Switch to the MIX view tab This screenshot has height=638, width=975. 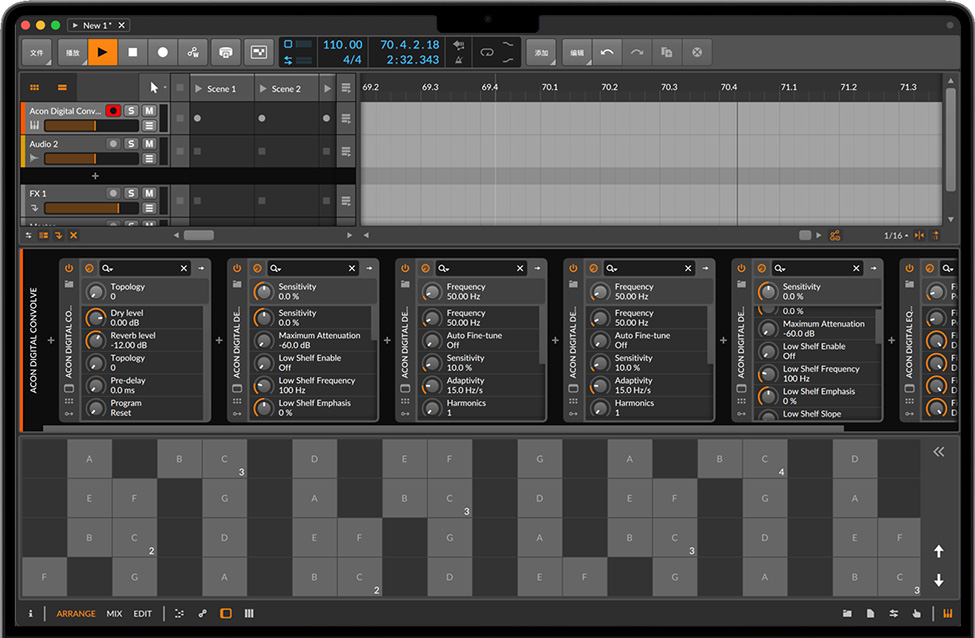click(114, 613)
